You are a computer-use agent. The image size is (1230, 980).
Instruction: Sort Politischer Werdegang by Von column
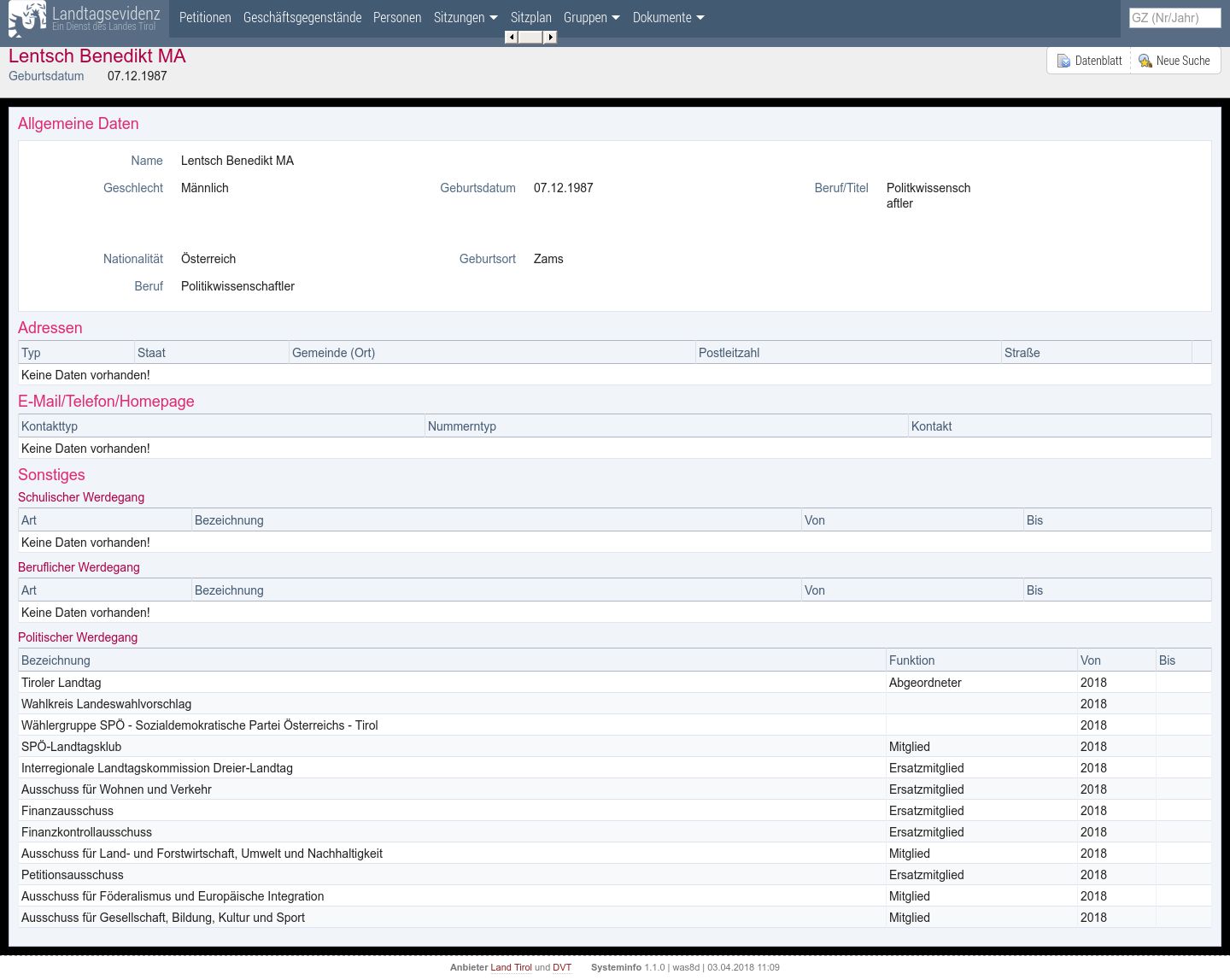coord(1116,660)
